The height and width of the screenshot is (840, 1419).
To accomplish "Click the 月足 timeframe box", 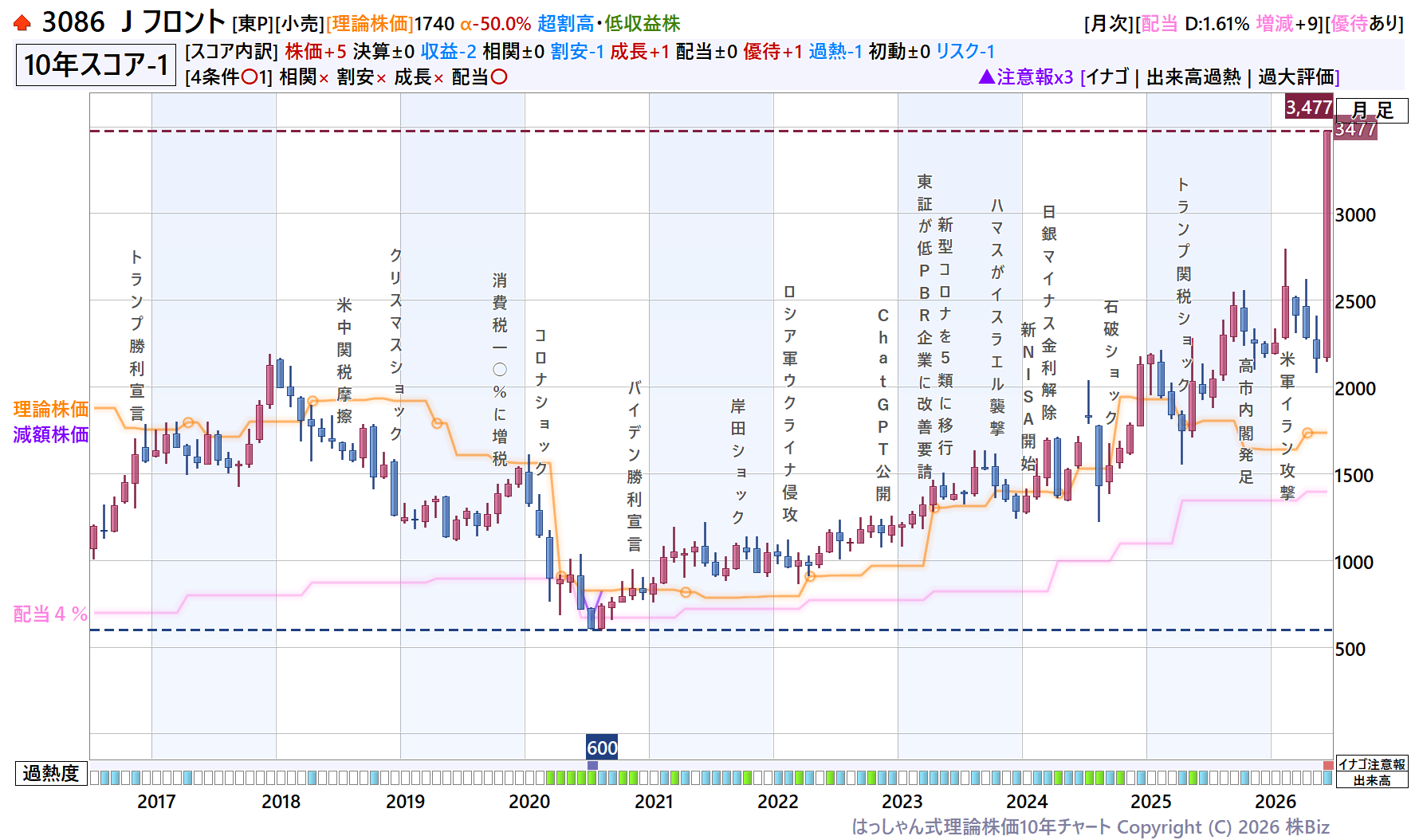I will 1372,110.
